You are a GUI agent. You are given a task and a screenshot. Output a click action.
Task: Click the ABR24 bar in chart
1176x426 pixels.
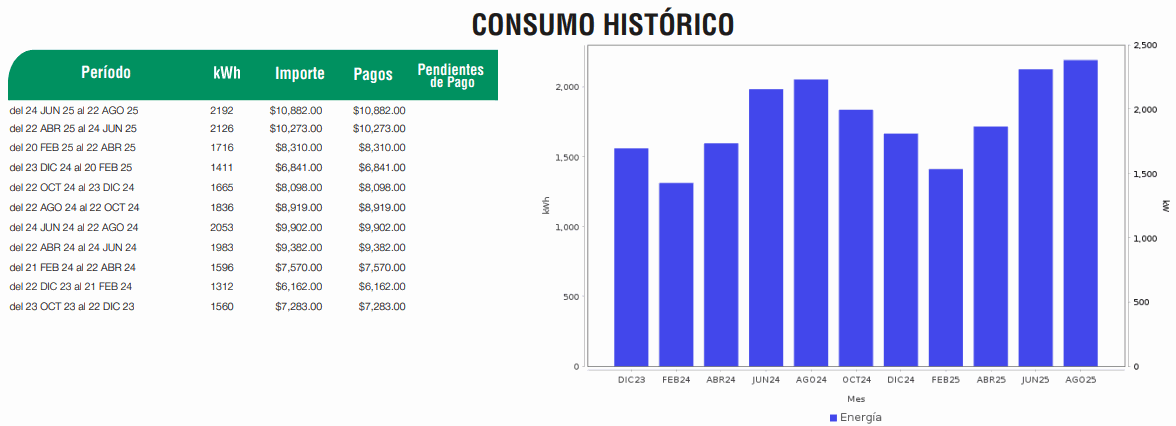point(722,255)
